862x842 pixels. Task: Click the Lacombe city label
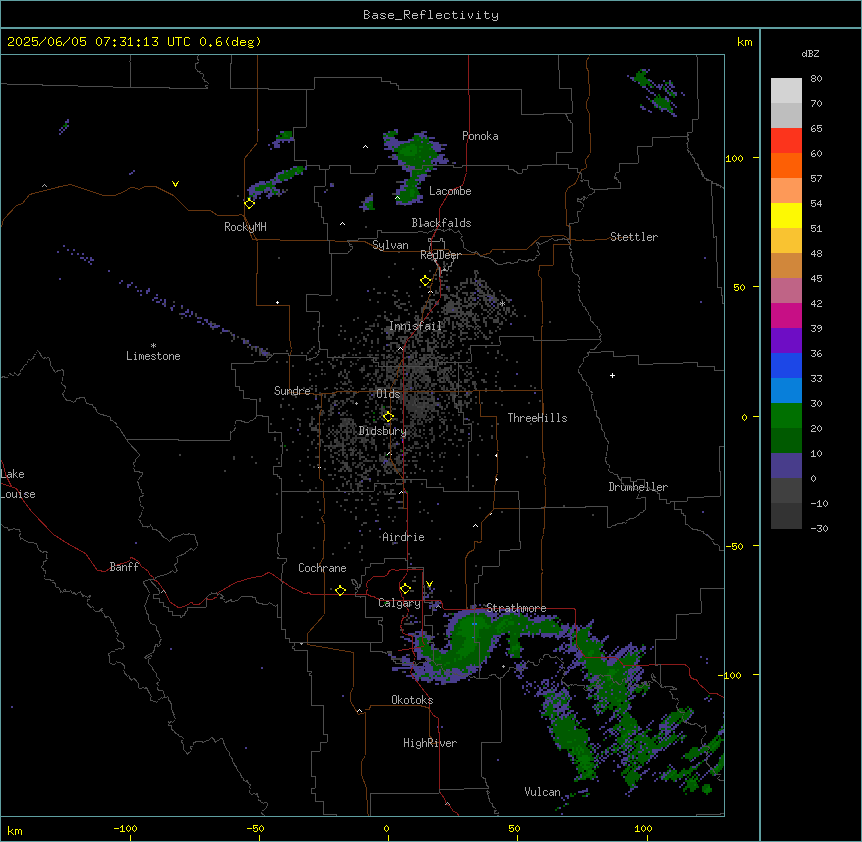coord(450,191)
